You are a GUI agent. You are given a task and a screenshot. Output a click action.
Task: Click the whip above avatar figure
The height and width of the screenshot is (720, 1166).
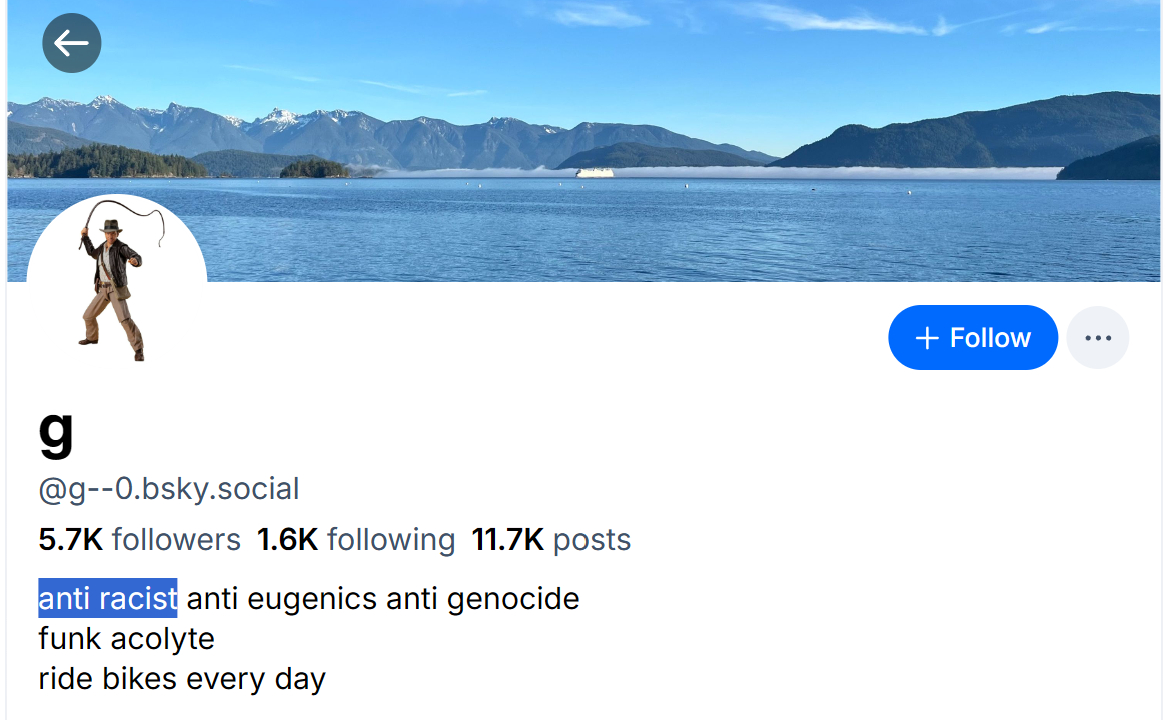click(x=130, y=211)
